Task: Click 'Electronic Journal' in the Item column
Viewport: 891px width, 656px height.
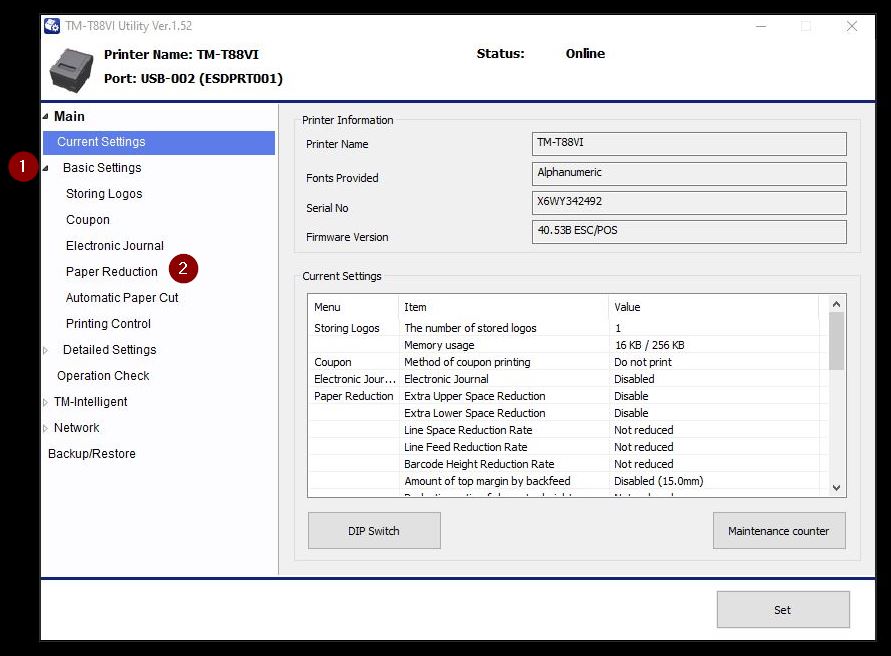Action: 446,379
